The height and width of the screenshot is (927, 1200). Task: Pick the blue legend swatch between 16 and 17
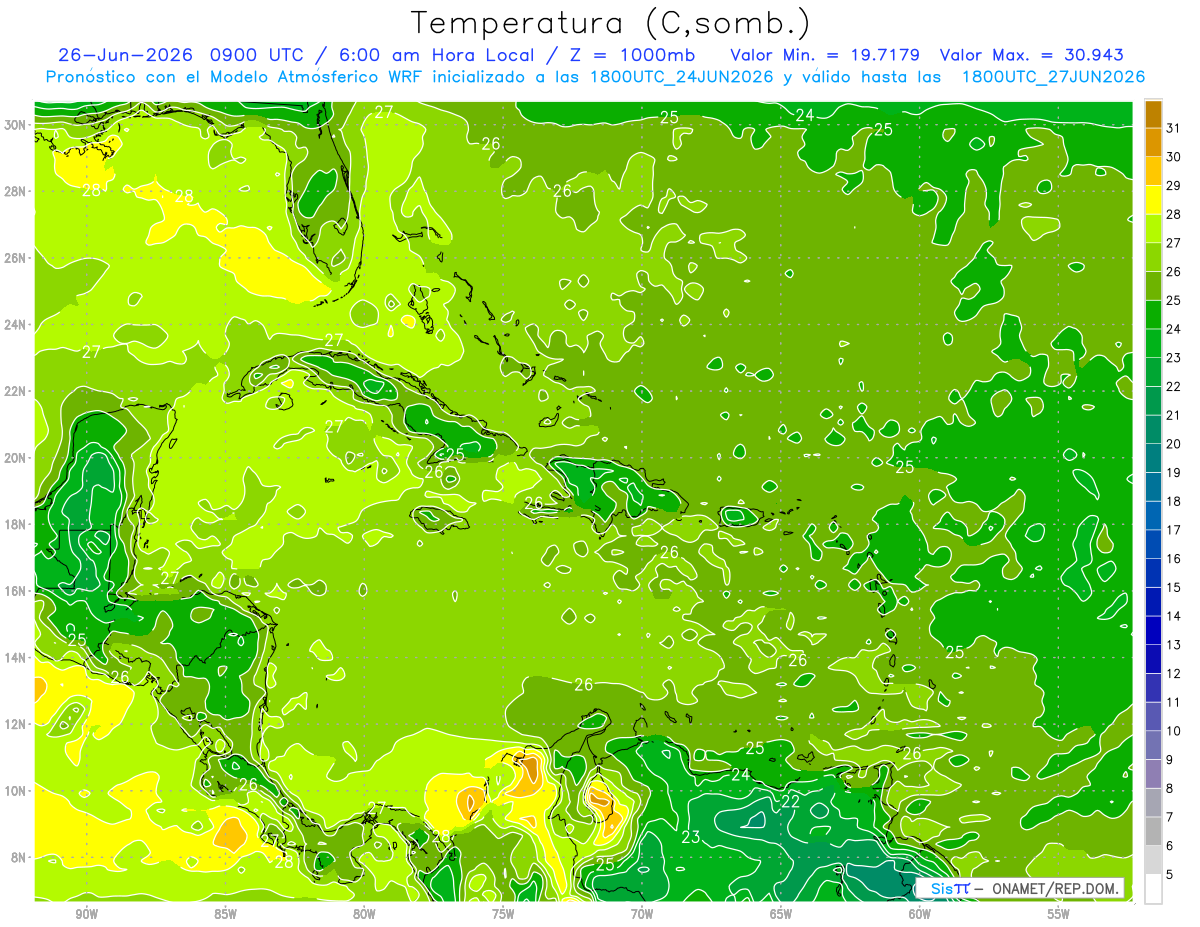1153,544
